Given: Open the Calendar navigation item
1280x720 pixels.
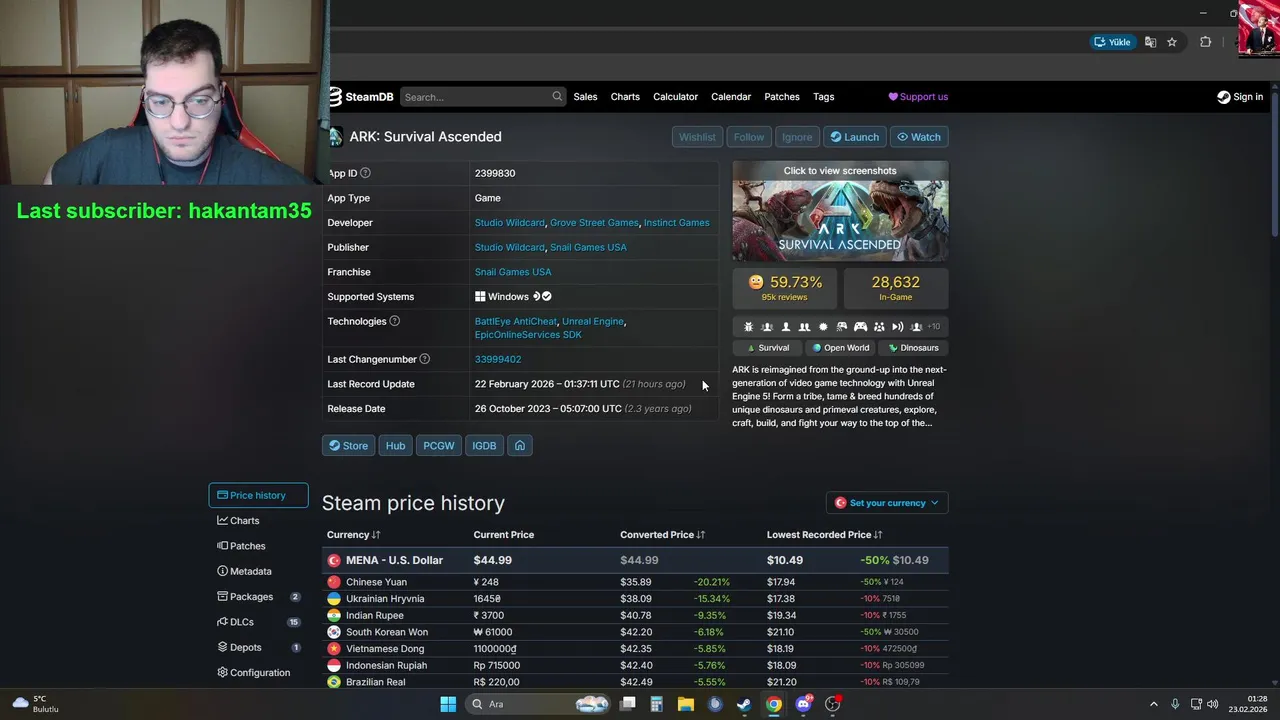Looking at the screenshot, I should 731,97.
